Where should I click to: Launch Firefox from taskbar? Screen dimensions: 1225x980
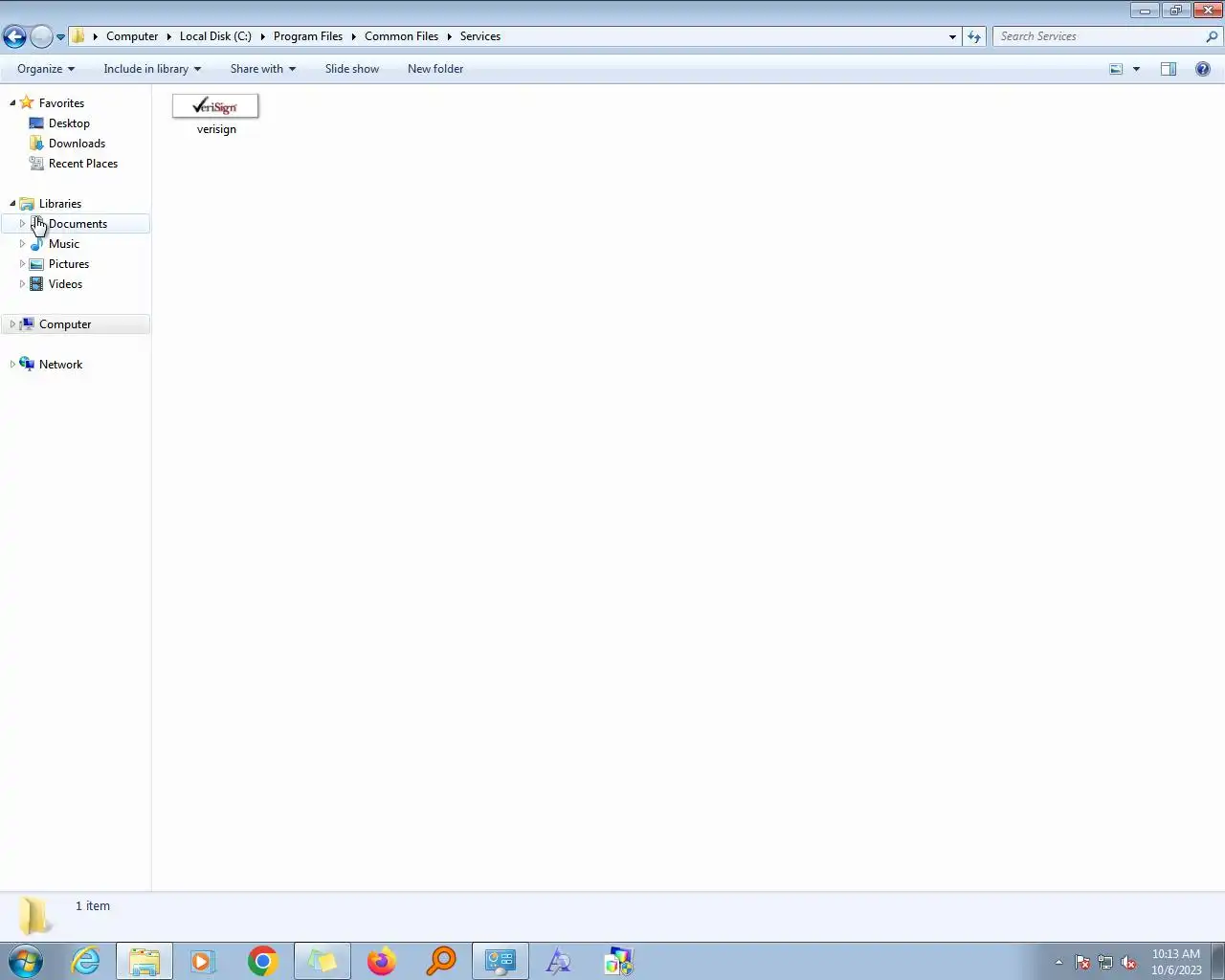[381, 961]
